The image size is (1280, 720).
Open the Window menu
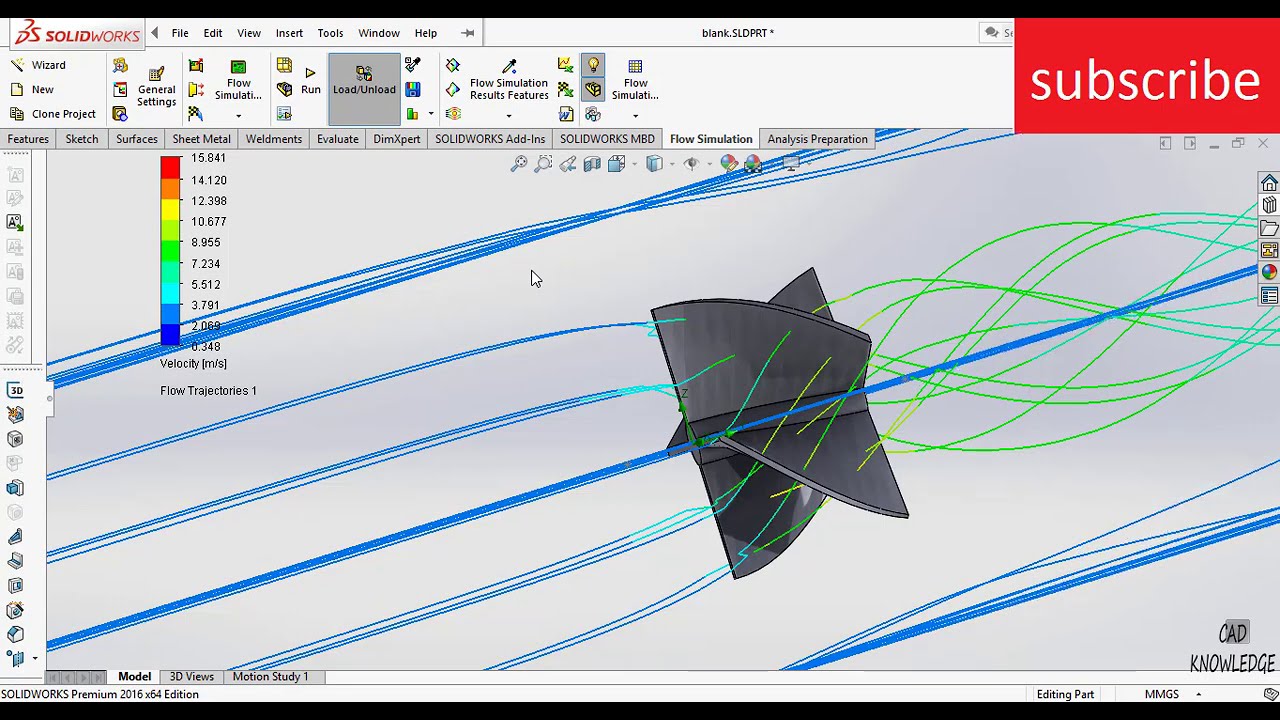[379, 33]
